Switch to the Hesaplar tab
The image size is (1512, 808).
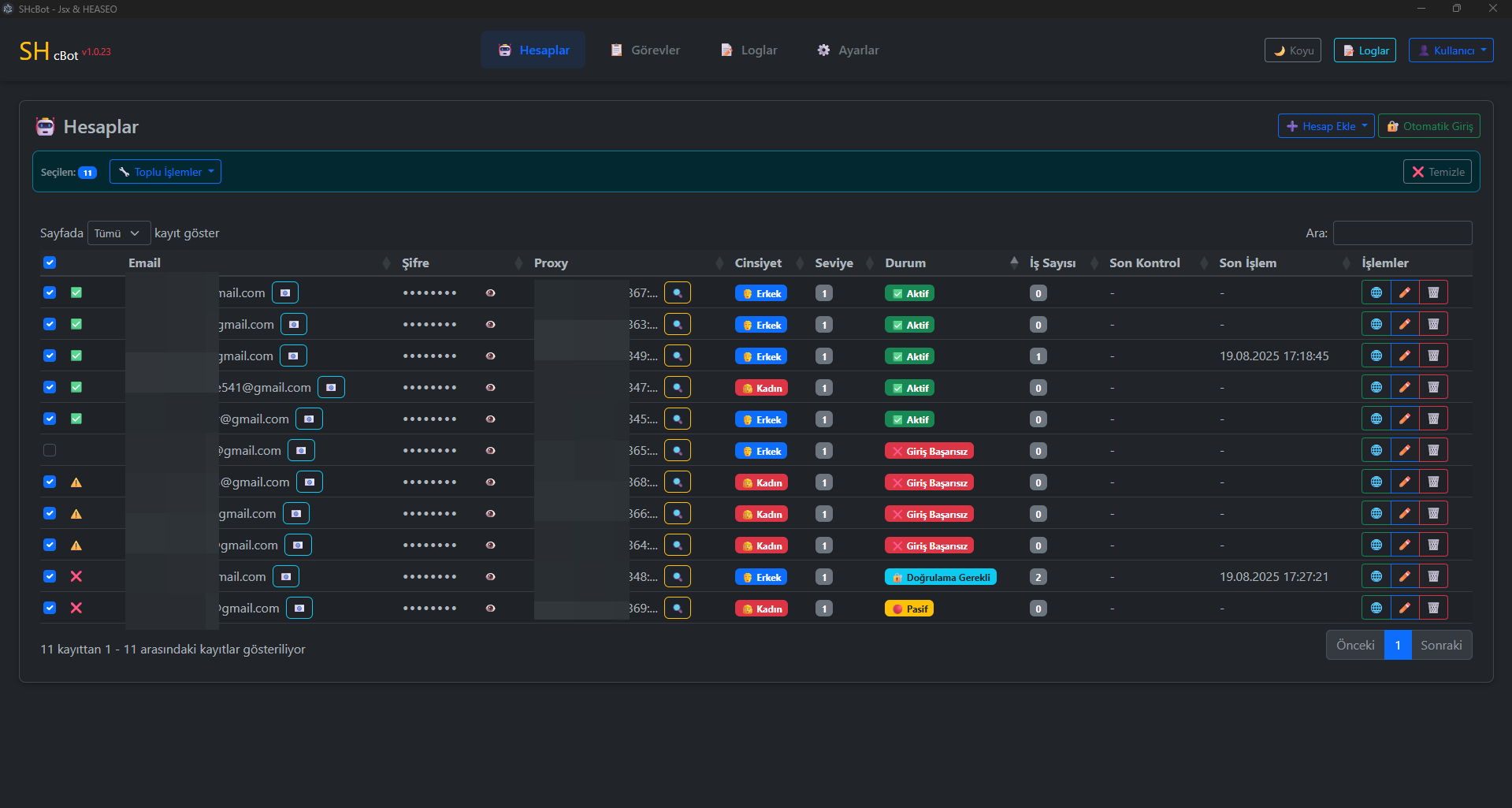click(533, 50)
